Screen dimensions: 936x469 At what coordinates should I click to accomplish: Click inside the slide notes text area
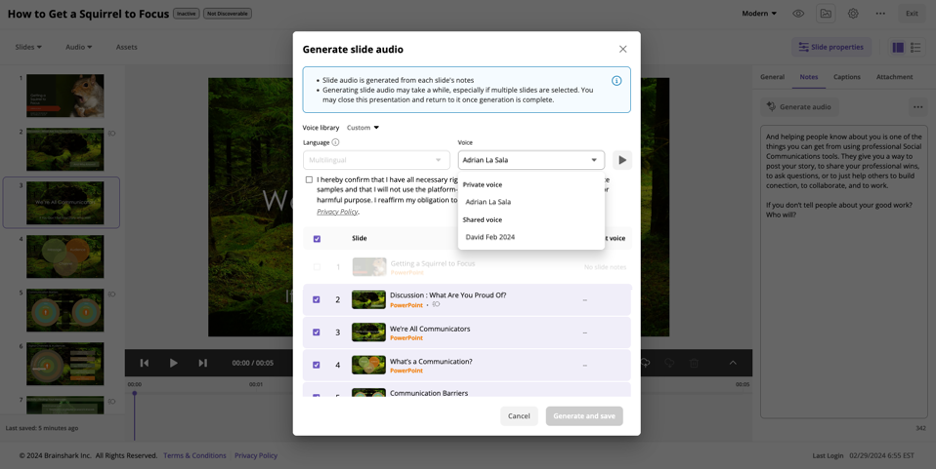pyautogui.click(x=843, y=271)
